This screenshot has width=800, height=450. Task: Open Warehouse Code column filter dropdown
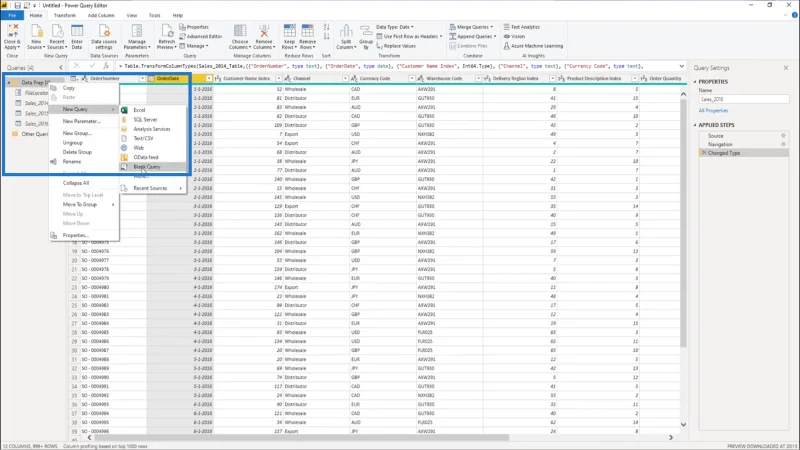coord(478,79)
